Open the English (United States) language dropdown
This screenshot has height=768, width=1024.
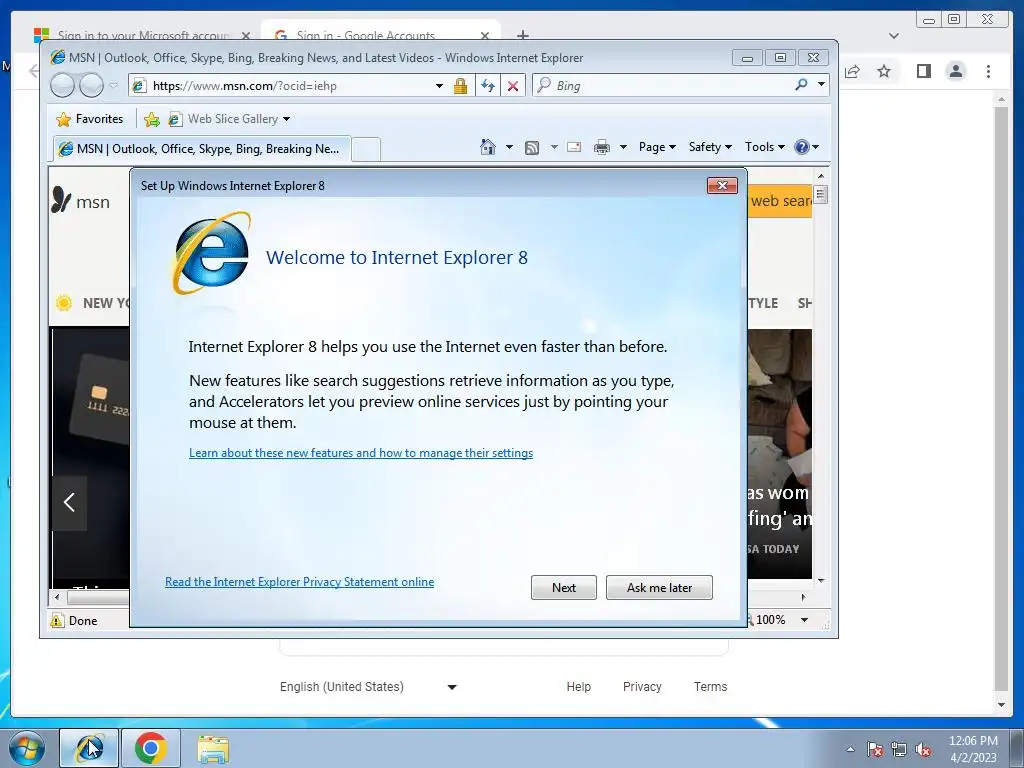369,686
